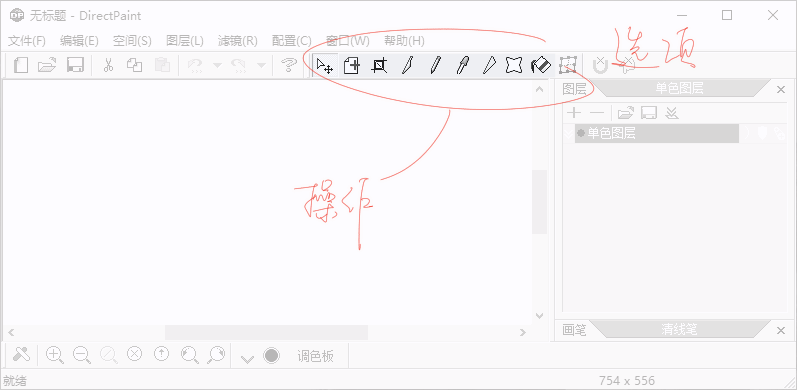Select the Paint bucket fill tool
The height and width of the screenshot is (390, 797).
(x=541, y=66)
